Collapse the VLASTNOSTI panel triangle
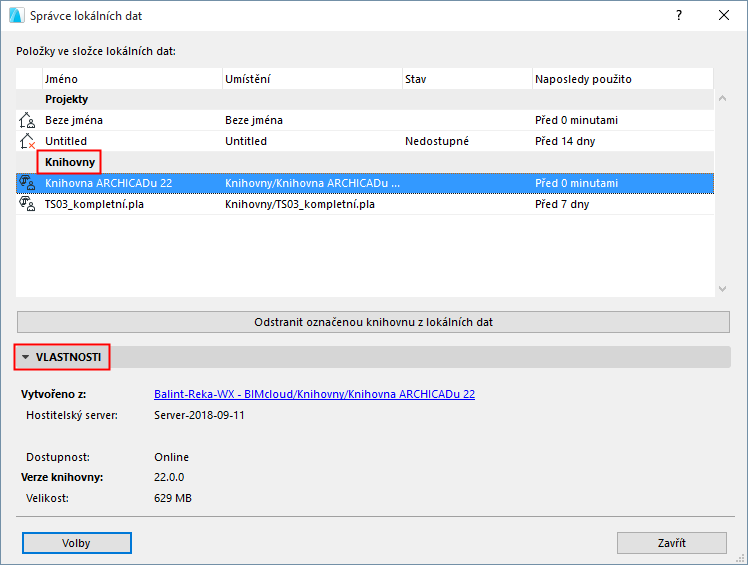 25,357
